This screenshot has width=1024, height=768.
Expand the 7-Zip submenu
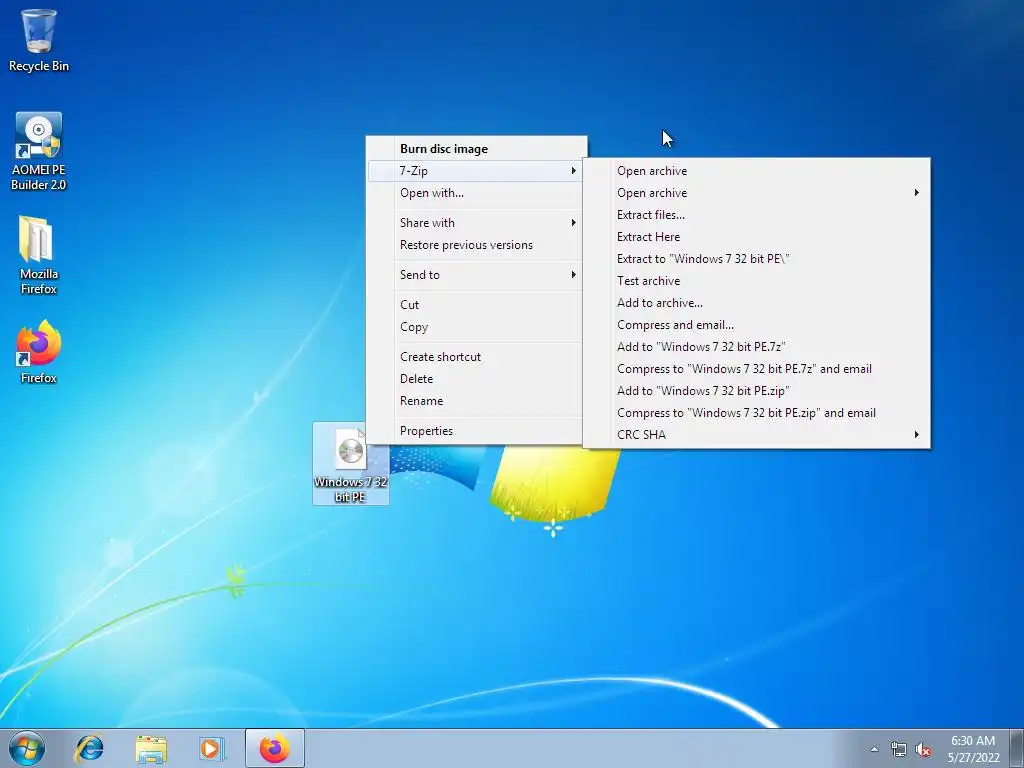[x=475, y=171]
